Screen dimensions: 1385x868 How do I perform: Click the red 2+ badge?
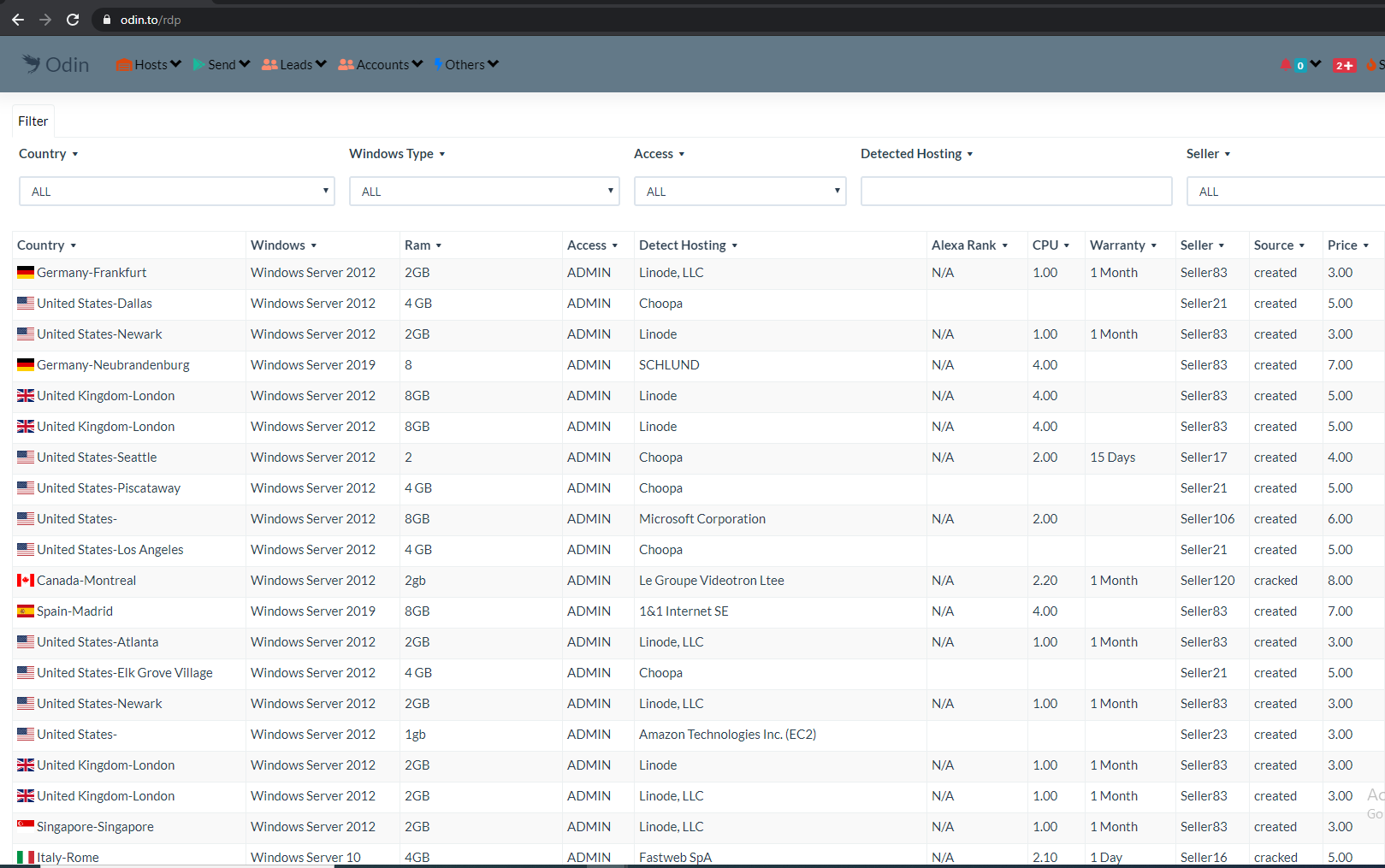click(1344, 66)
